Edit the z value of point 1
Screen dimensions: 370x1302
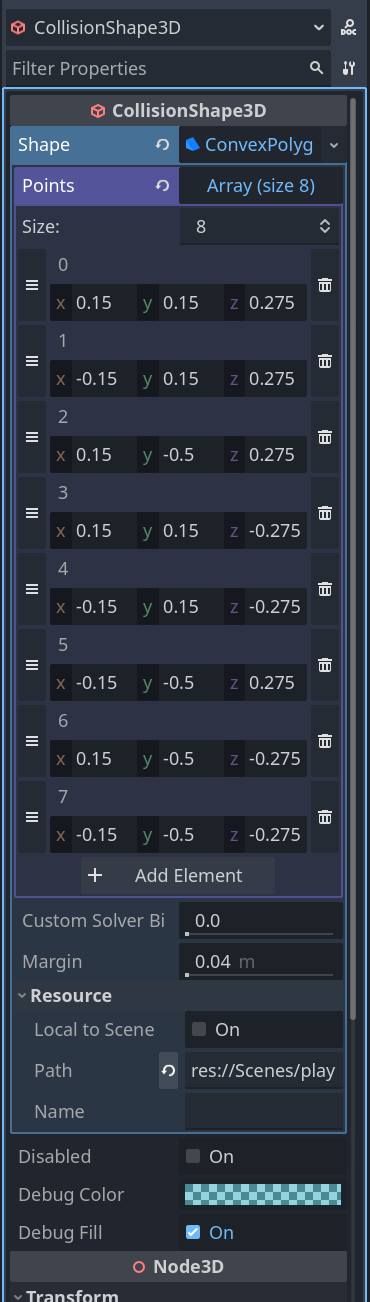[x=266, y=379]
